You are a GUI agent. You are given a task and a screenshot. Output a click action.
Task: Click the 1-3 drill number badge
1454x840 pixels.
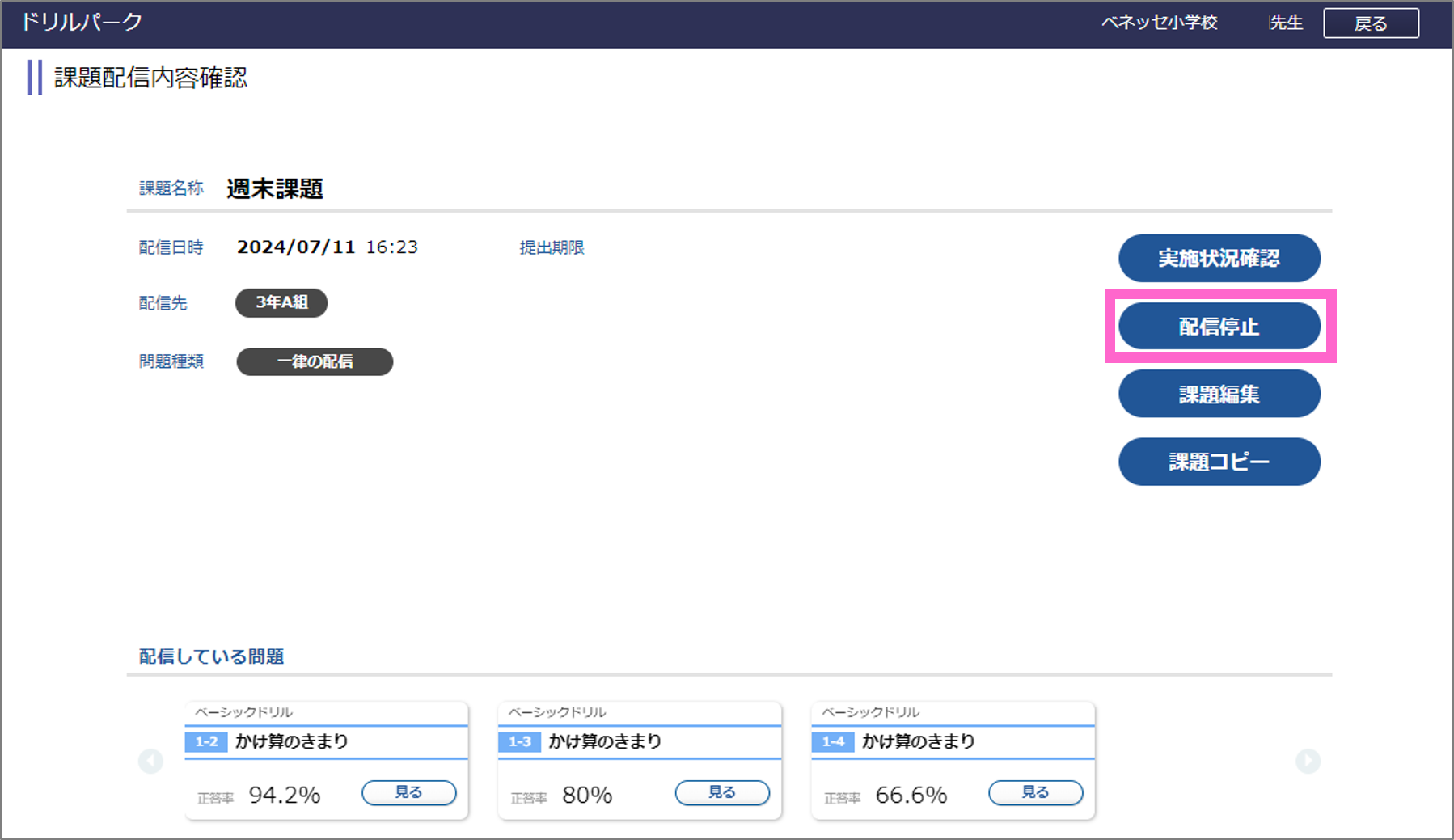pos(519,741)
